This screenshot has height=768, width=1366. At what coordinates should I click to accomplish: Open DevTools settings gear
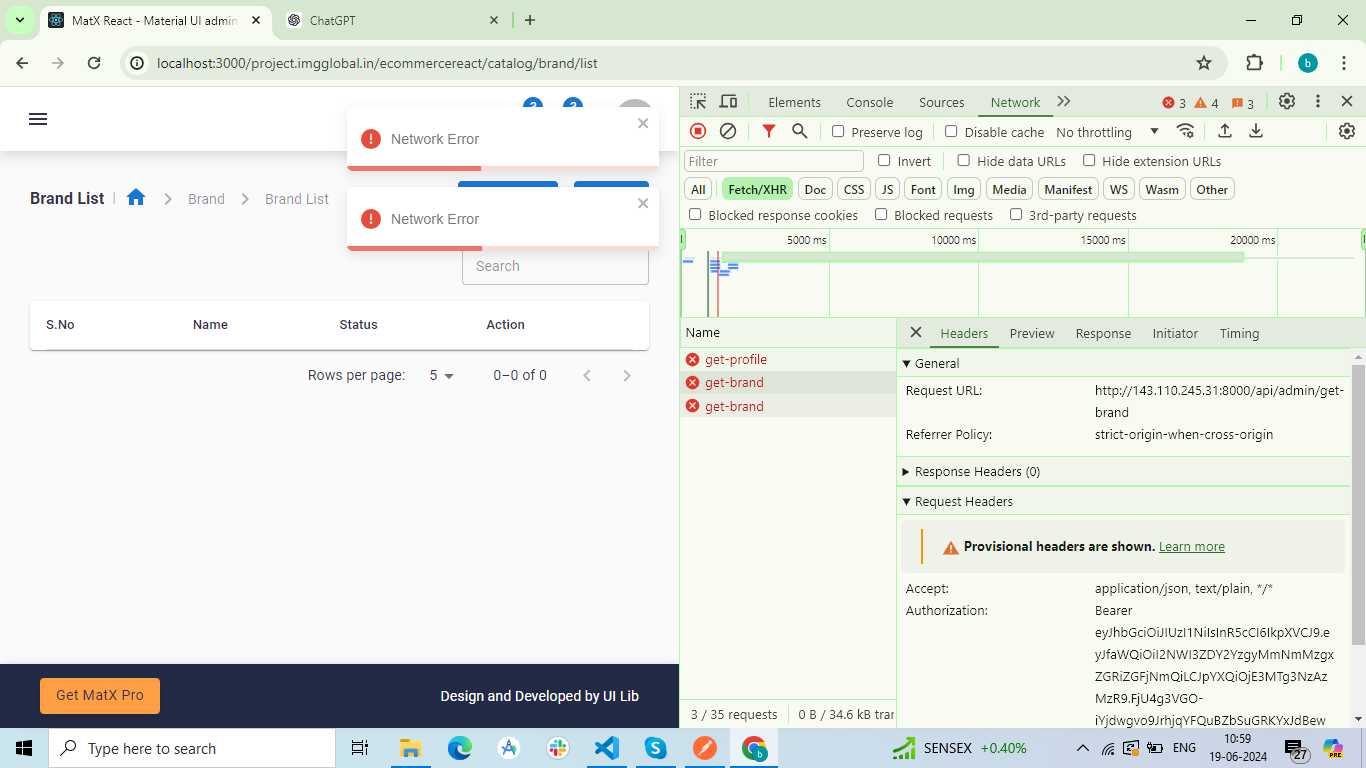1287,102
